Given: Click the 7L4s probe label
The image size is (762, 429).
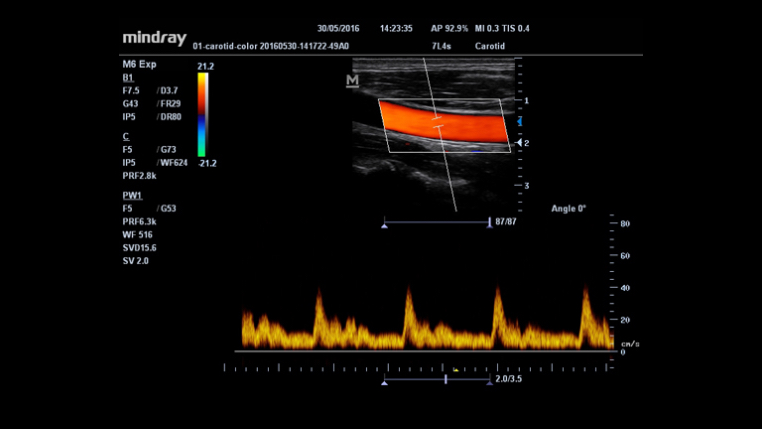Looking at the screenshot, I should point(443,45).
